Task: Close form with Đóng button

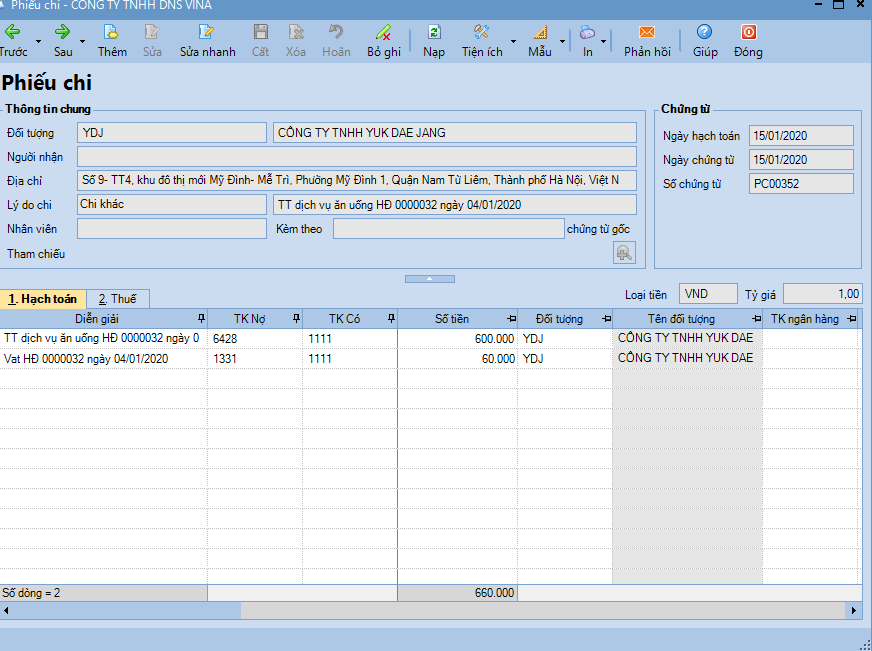Action: (x=748, y=40)
